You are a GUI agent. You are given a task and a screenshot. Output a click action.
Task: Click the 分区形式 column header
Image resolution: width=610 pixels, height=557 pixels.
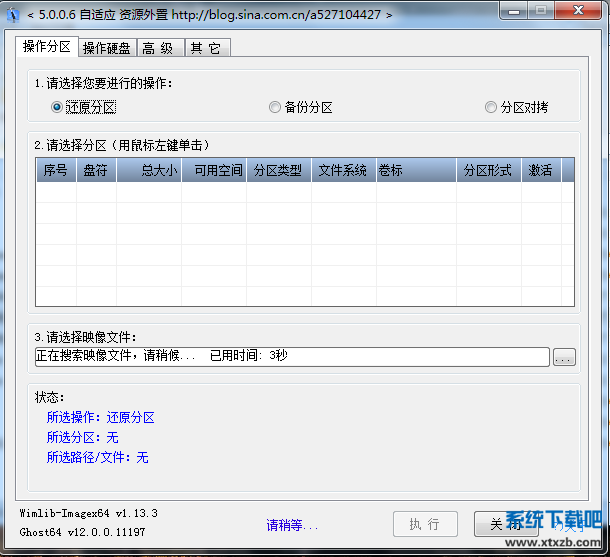489,170
